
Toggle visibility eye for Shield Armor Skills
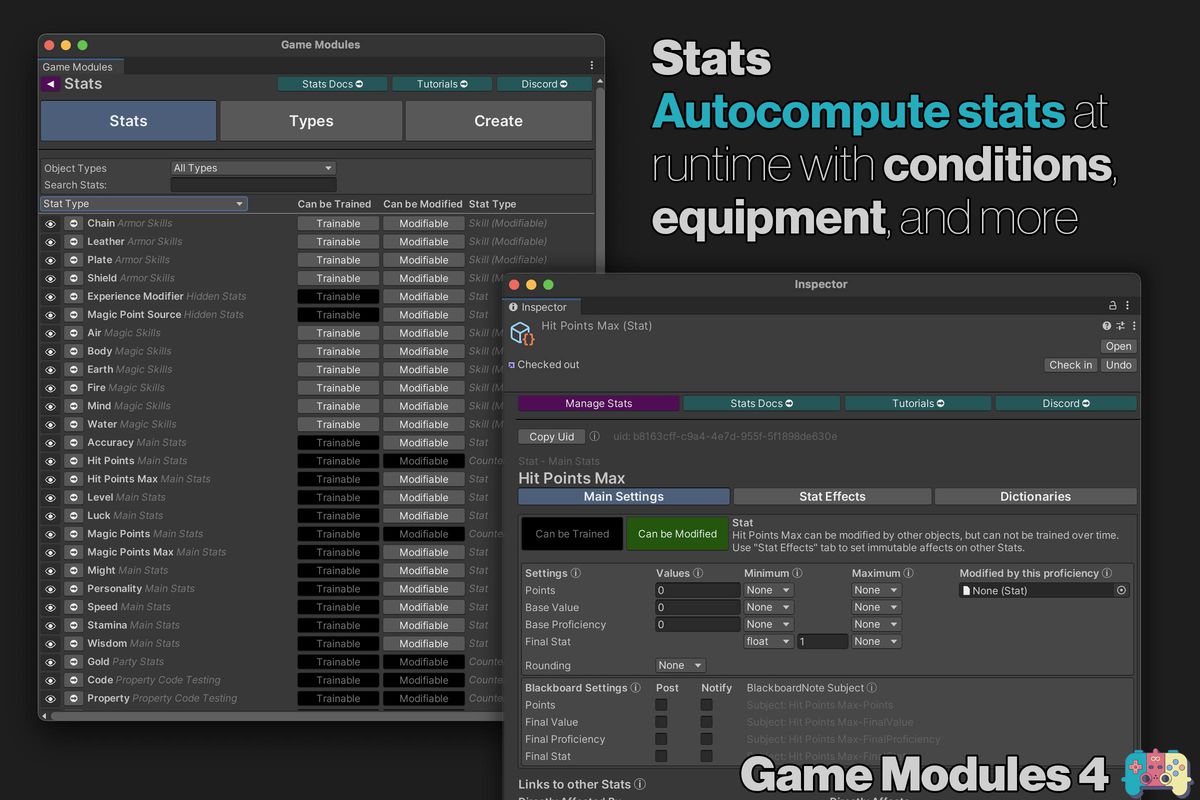tap(50, 278)
